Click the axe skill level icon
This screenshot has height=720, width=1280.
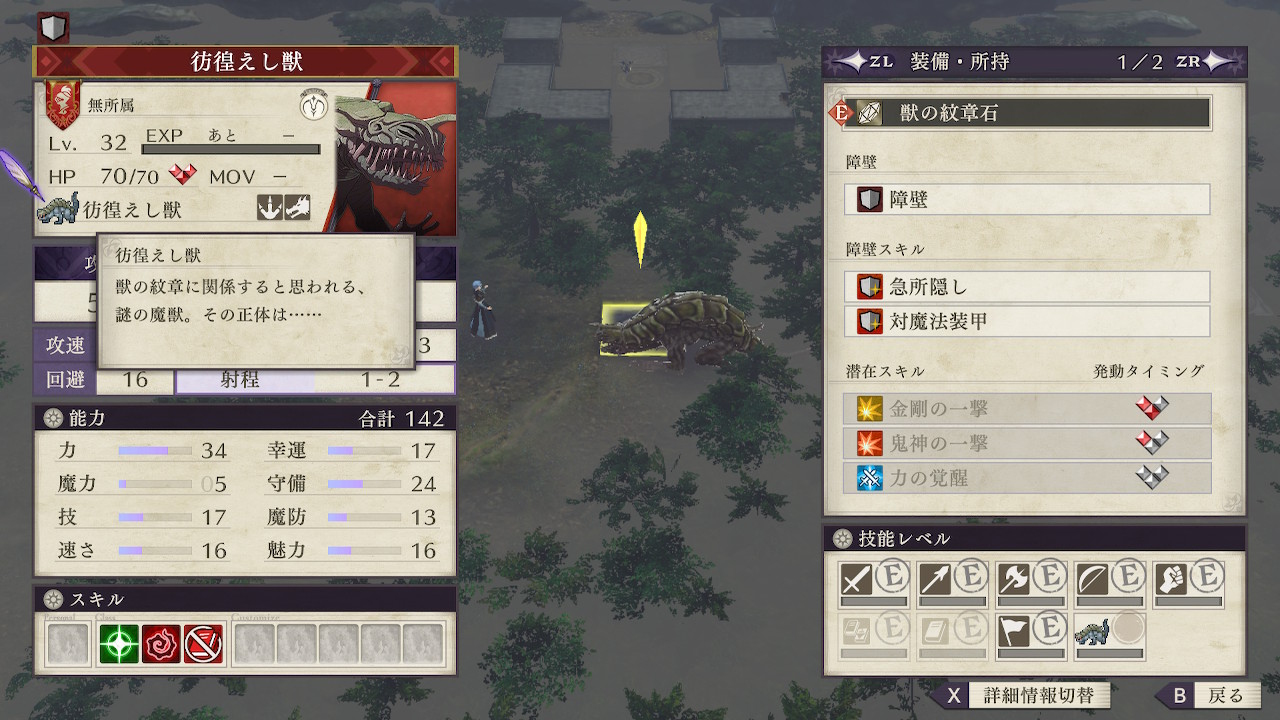1014,579
